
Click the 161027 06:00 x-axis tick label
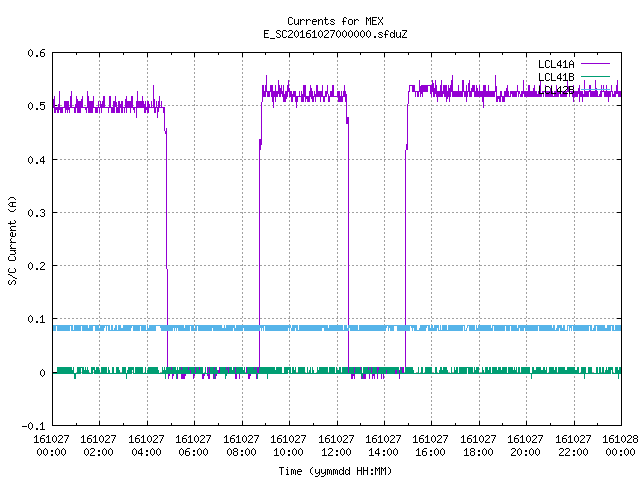(193, 446)
